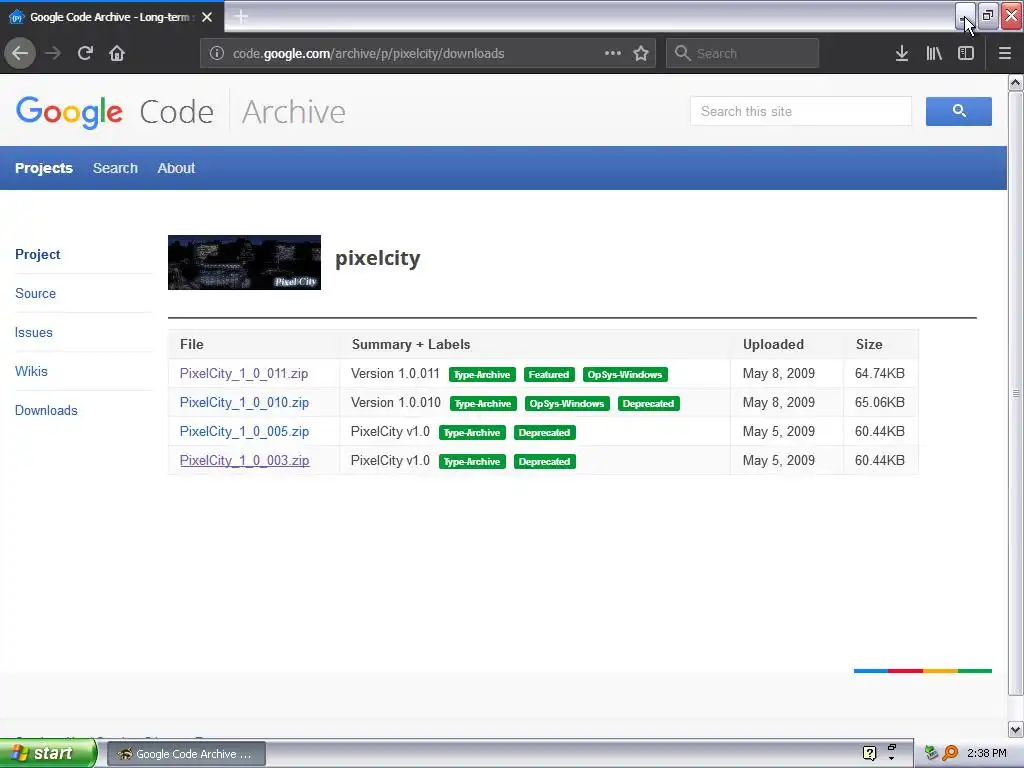Viewport: 1024px width, 768px height.
Task: Restore down the browser window
Action: (988, 15)
